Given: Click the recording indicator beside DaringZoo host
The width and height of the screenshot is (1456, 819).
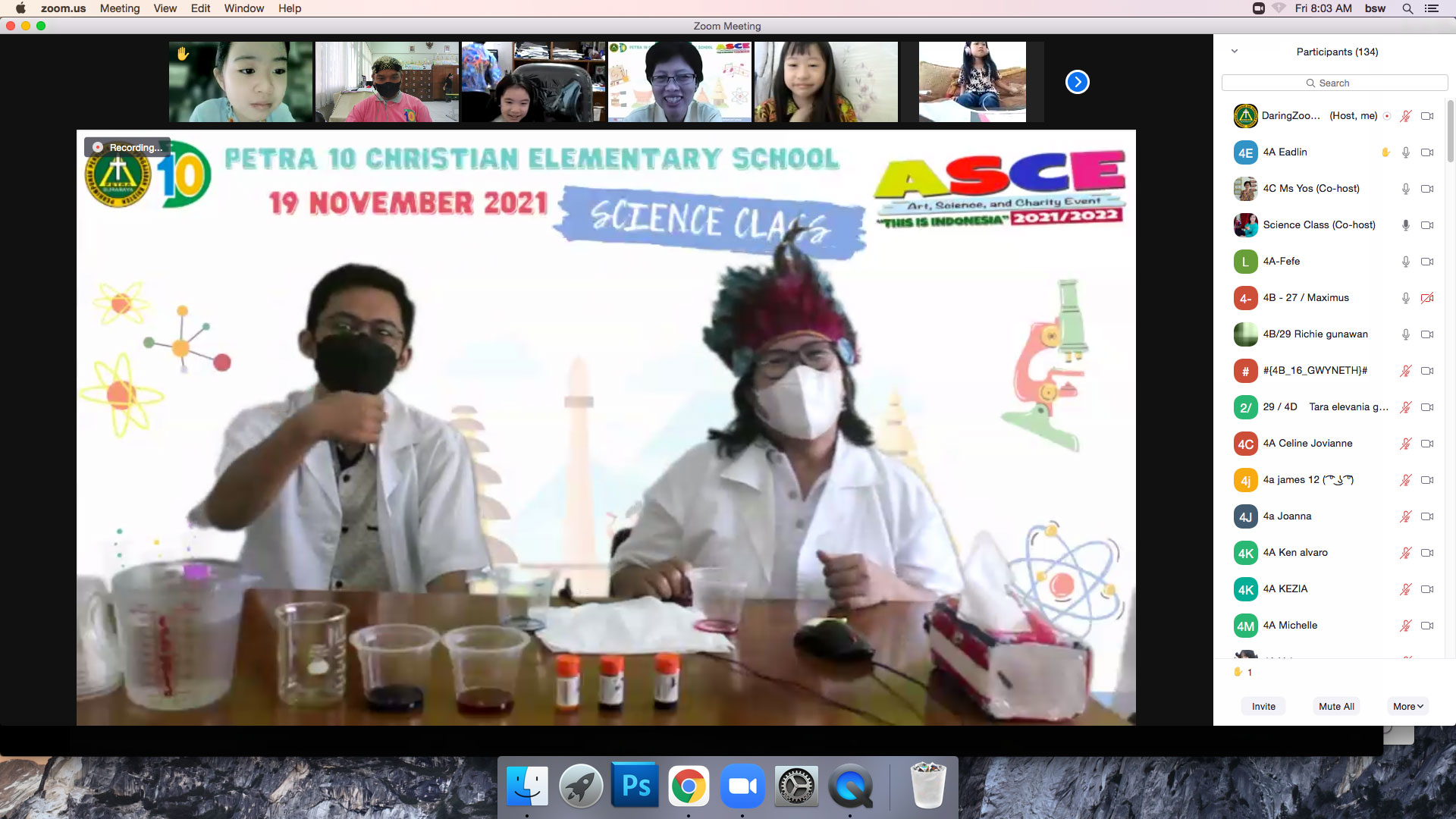Looking at the screenshot, I should click(x=1387, y=116).
